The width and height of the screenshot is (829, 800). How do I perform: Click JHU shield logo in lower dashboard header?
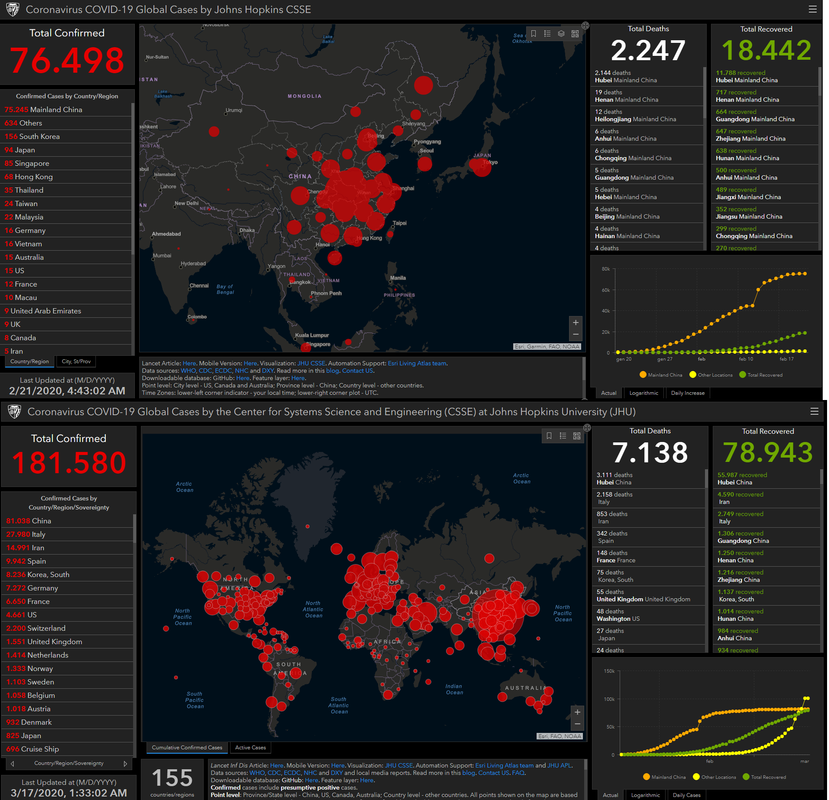tap(14, 411)
